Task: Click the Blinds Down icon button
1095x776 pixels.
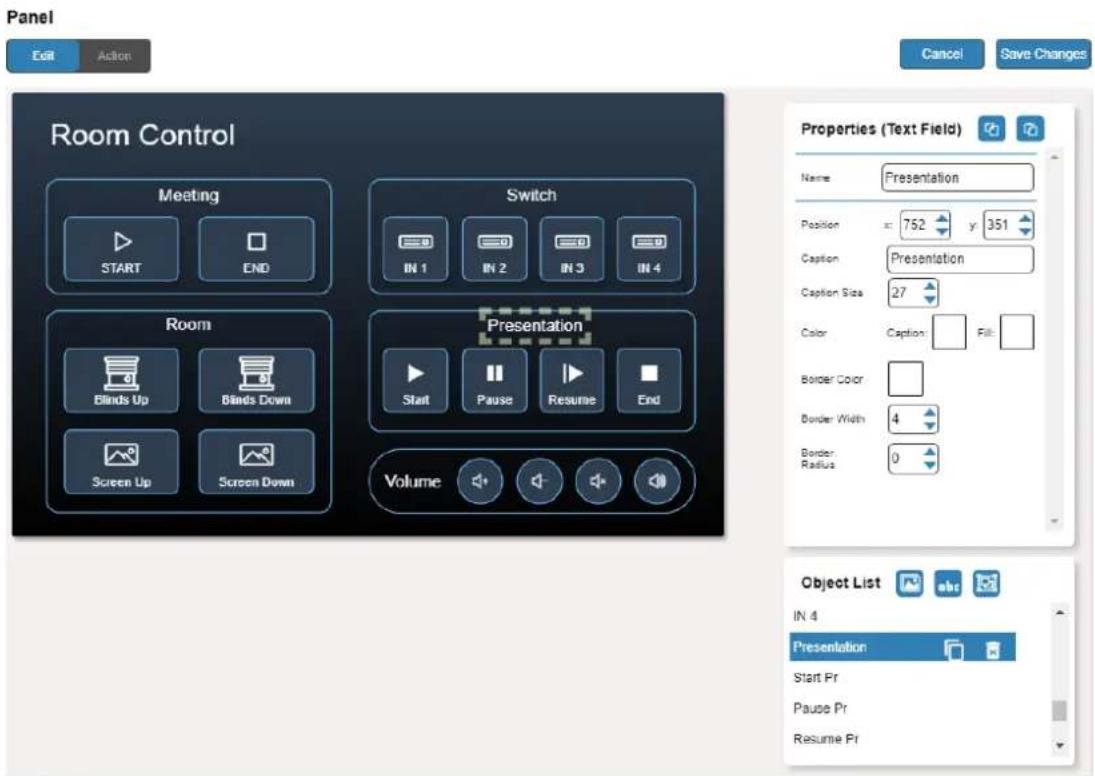Action: coord(256,381)
